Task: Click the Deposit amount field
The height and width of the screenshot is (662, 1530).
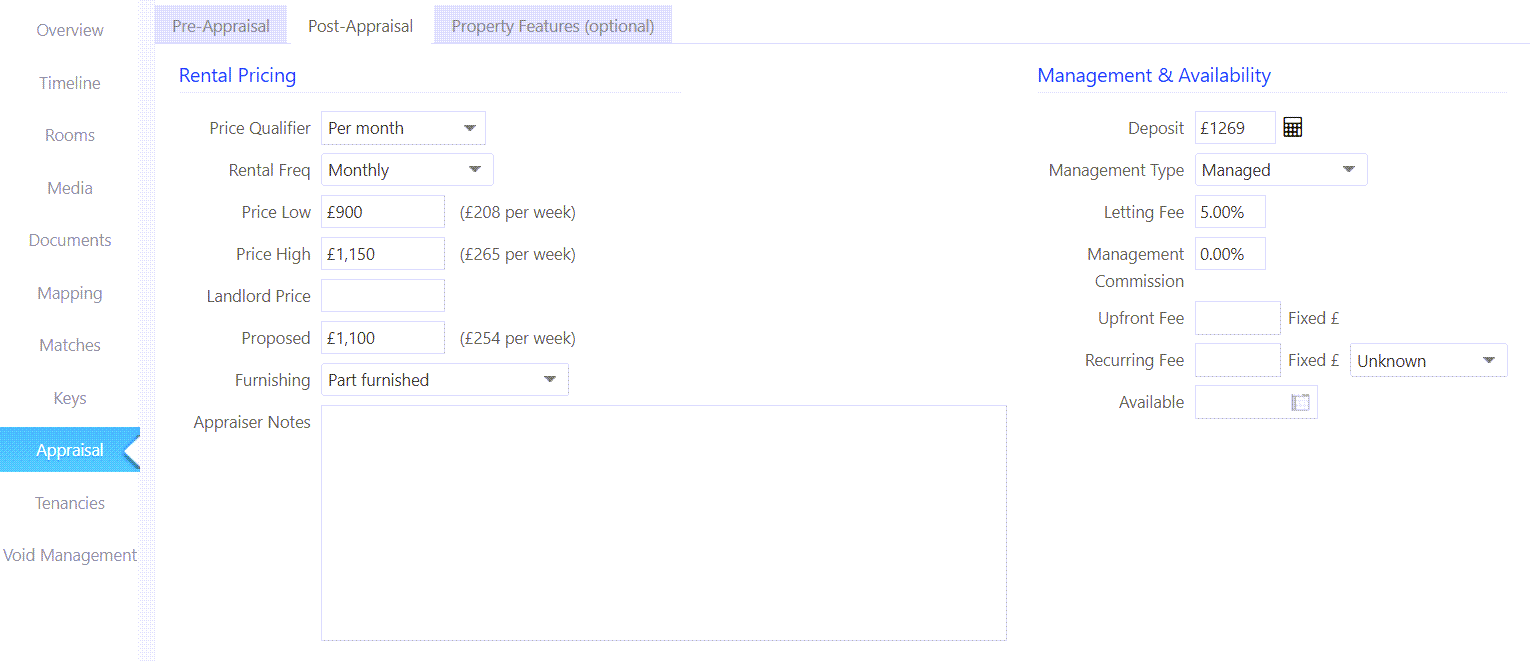Action: [x=1235, y=128]
